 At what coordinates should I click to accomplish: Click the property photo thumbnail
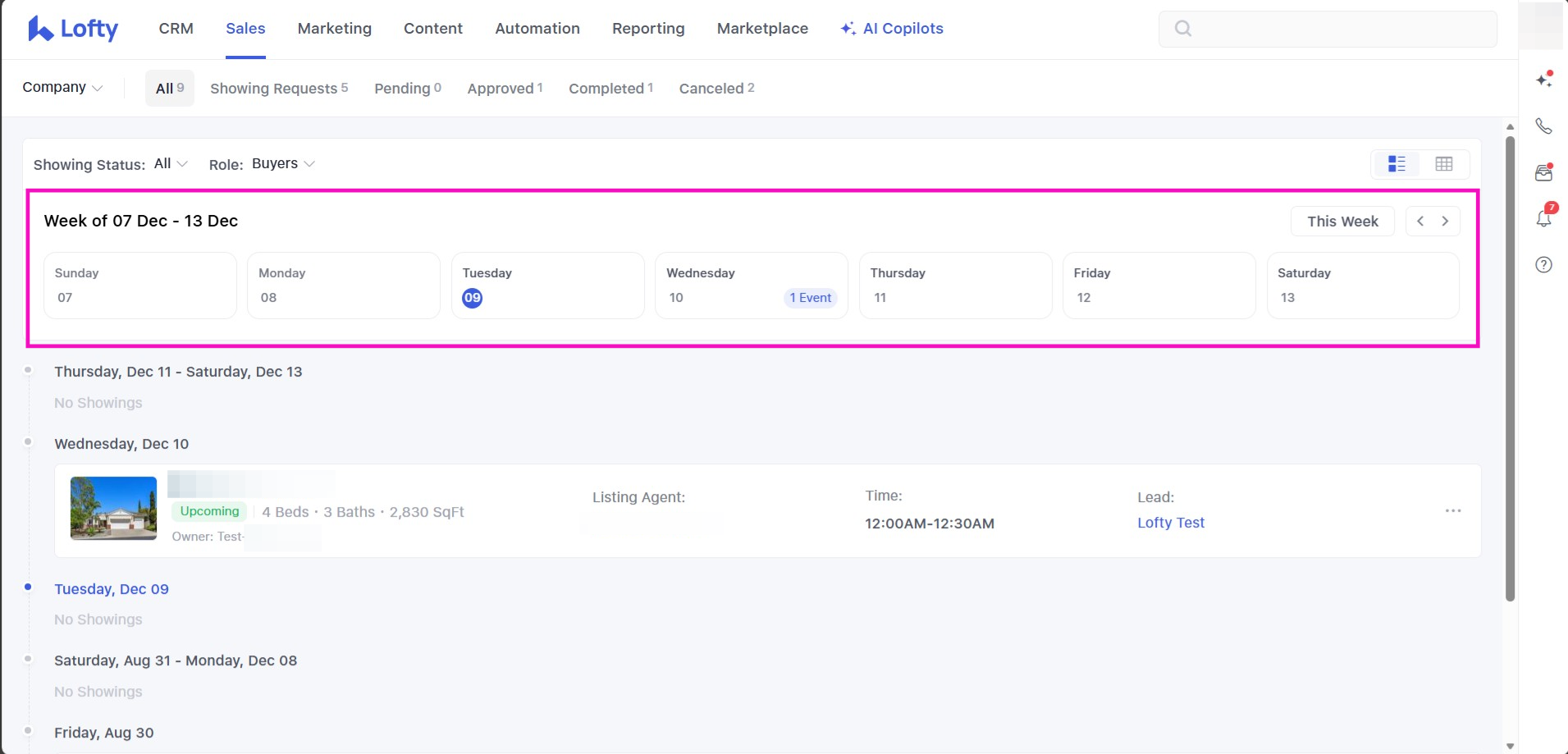[113, 508]
